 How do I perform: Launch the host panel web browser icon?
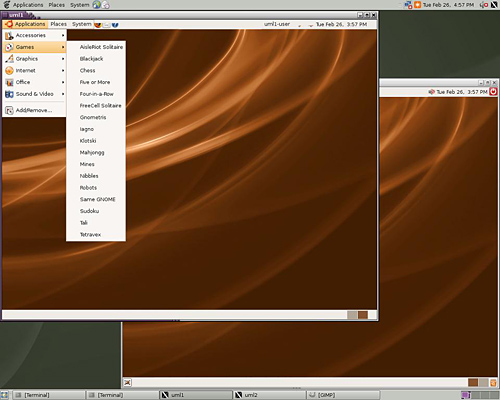tap(97, 5)
